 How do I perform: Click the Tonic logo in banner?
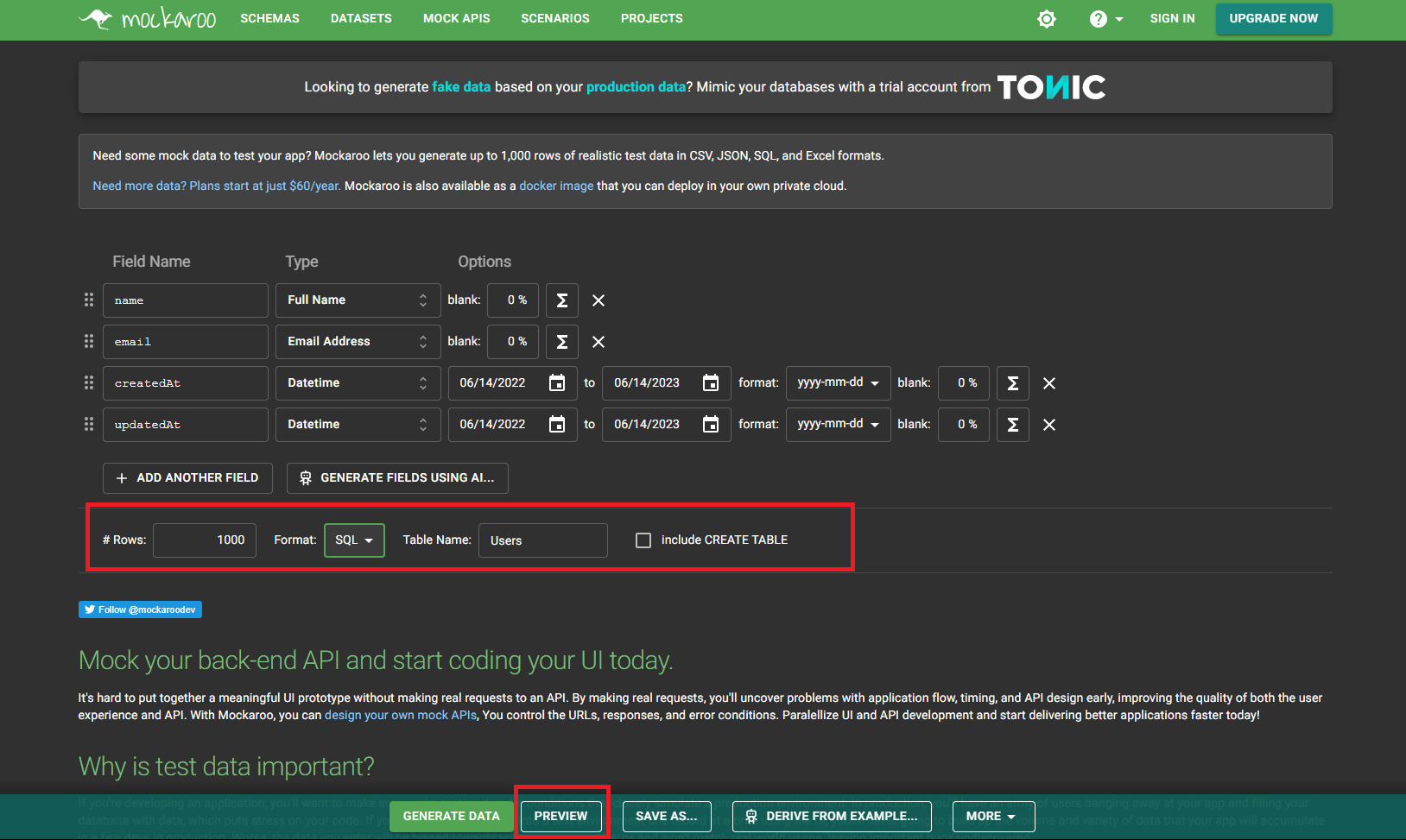pyautogui.click(x=1051, y=87)
